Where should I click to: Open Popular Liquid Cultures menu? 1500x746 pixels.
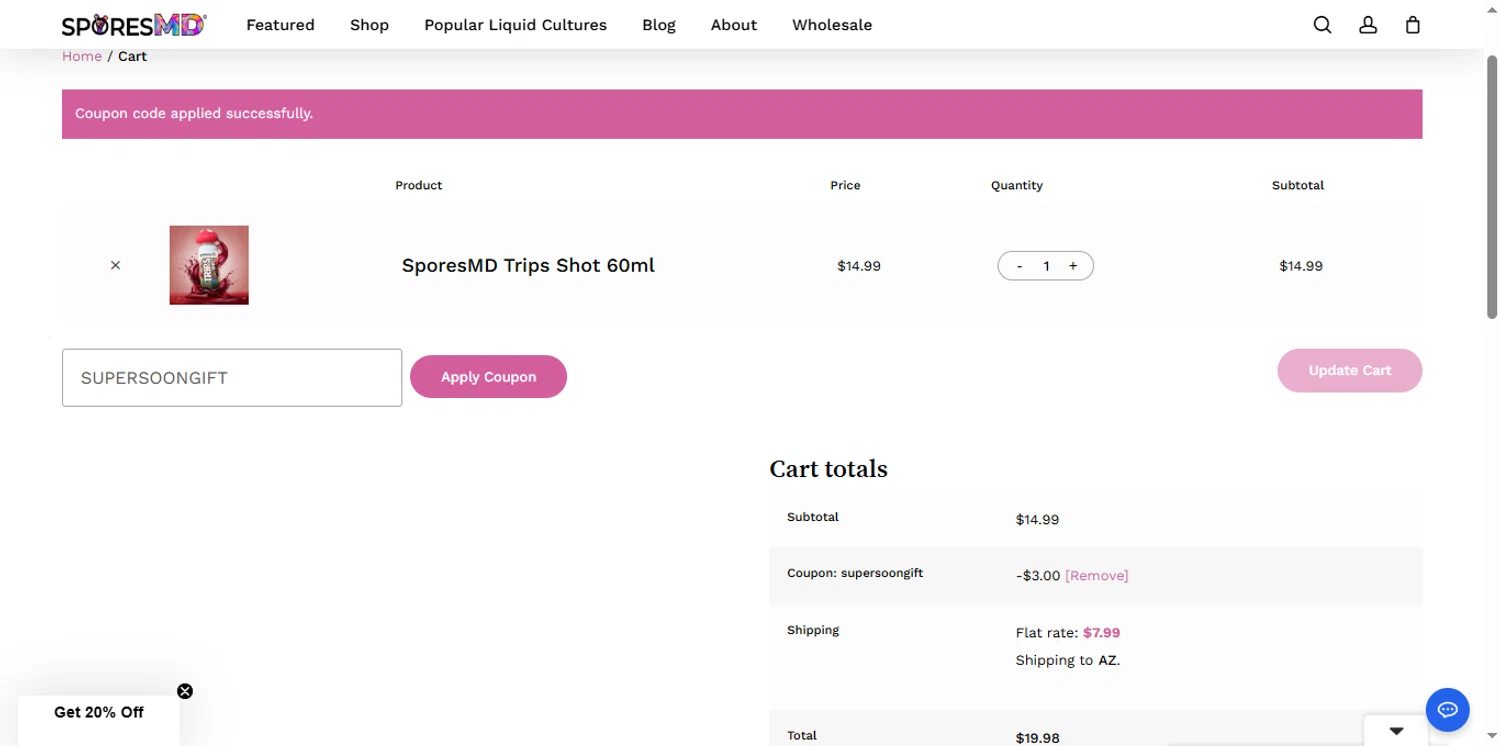(x=515, y=25)
